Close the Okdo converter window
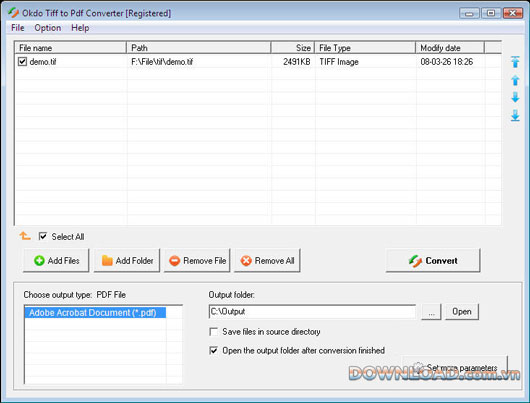 coord(512,13)
